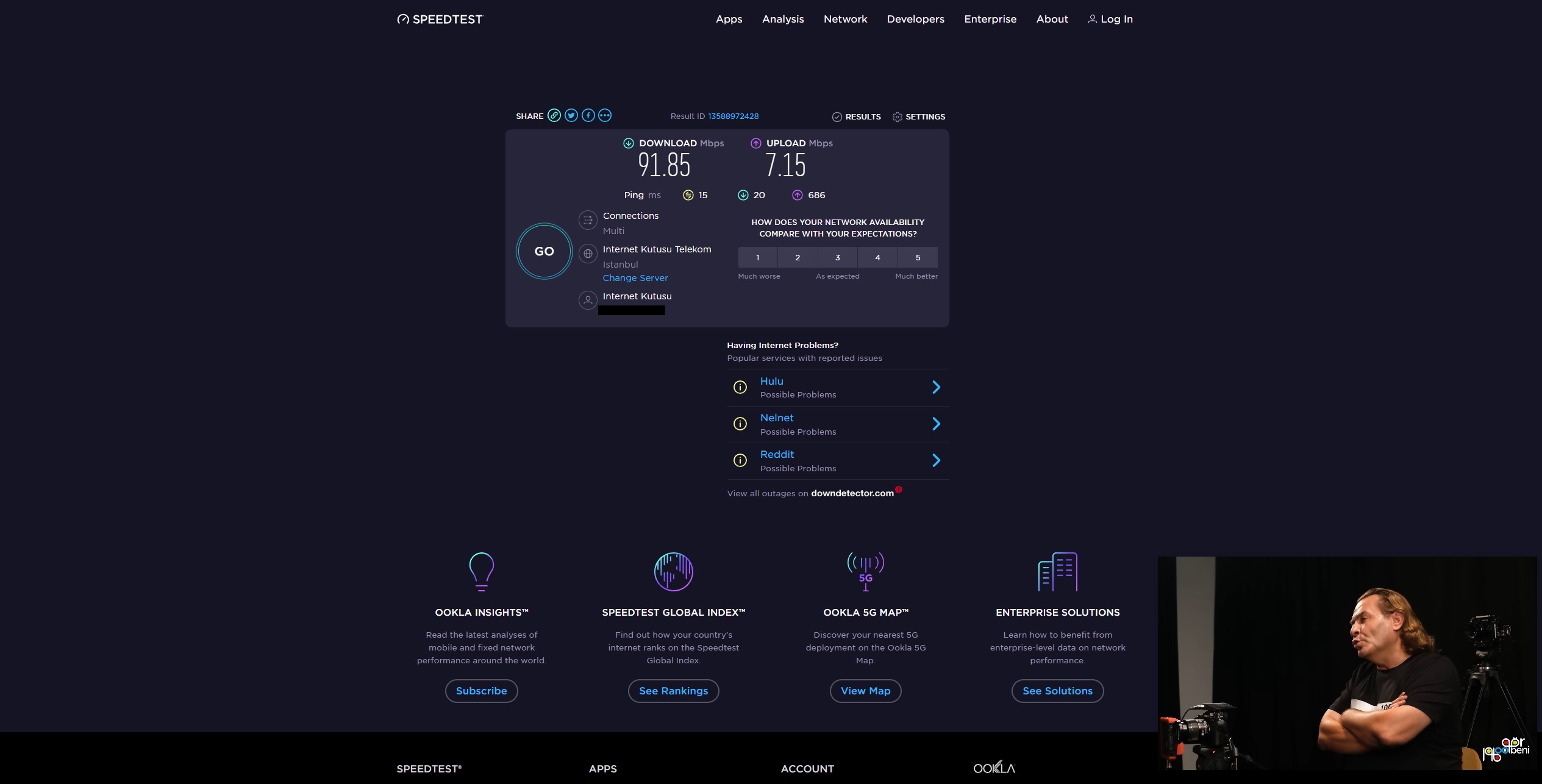Viewport: 1542px width, 784px height.
Task: Rate network availability as 3
Action: coord(838,257)
